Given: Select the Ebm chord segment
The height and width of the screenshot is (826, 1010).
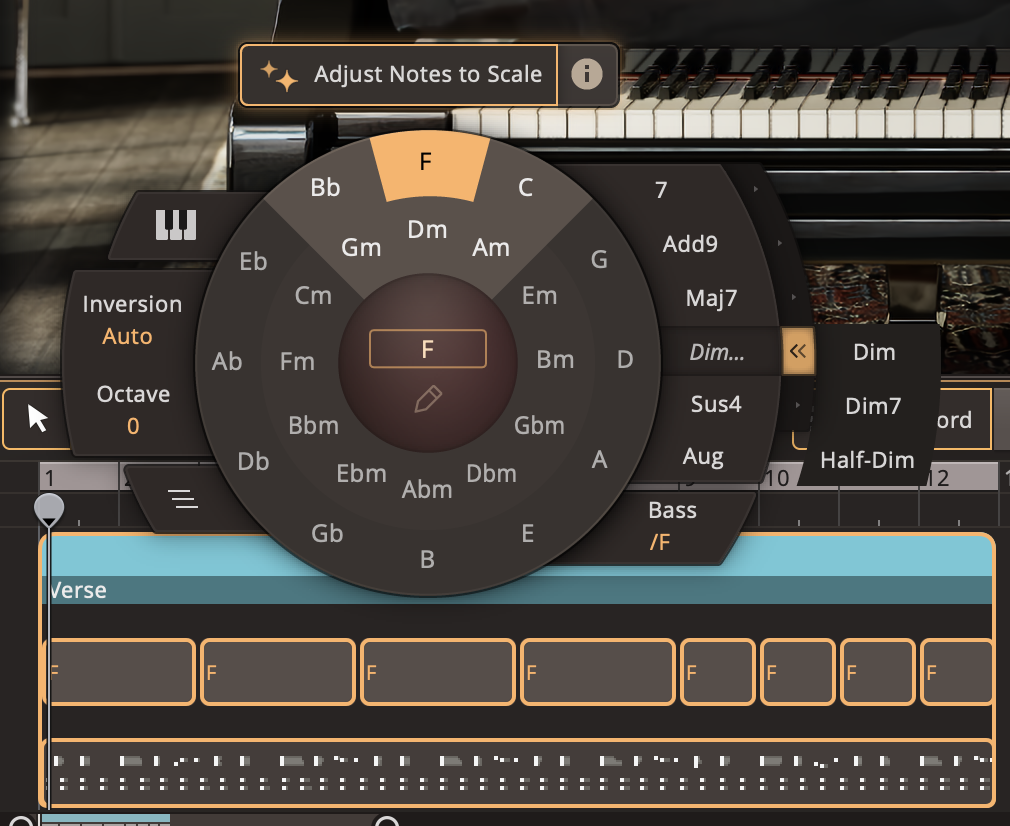Looking at the screenshot, I should coord(361,474).
